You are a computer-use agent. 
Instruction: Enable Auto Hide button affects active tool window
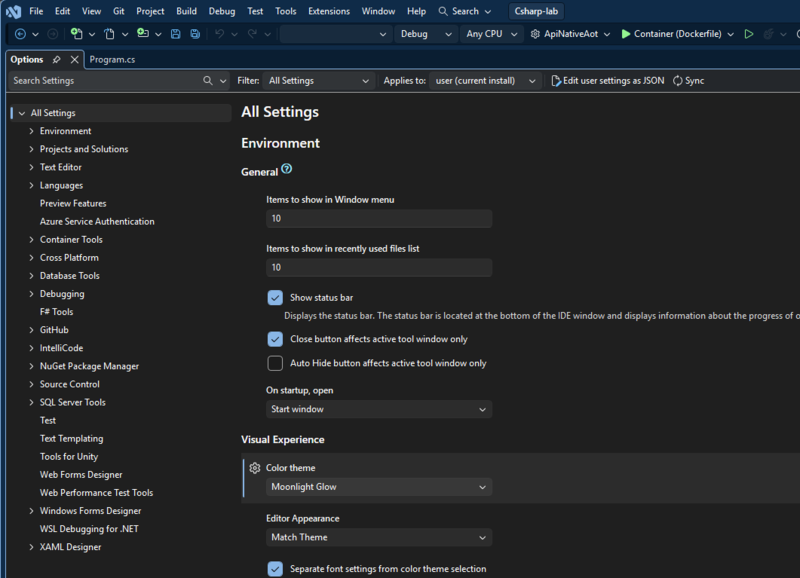pyautogui.click(x=275, y=363)
